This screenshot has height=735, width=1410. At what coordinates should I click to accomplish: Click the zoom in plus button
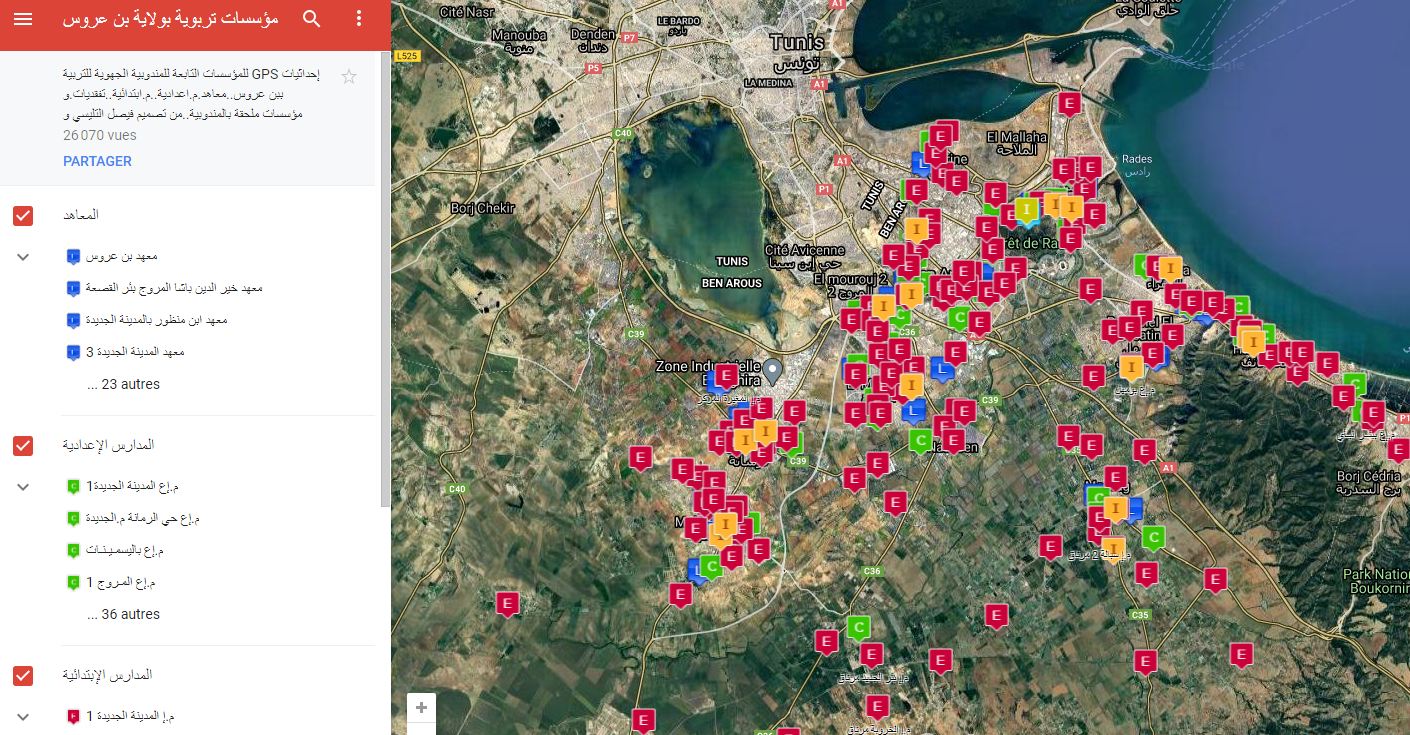pos(421,708)
